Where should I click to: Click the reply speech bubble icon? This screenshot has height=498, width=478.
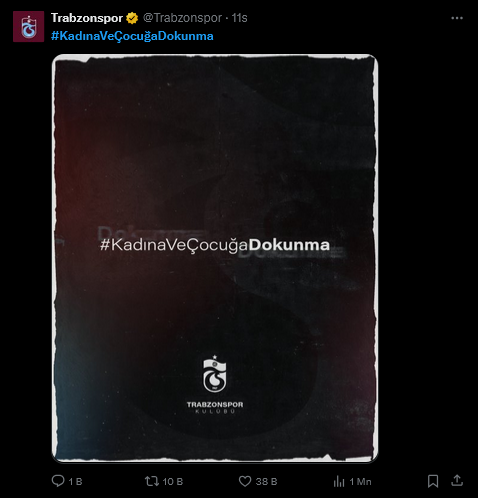pos(58,481)
